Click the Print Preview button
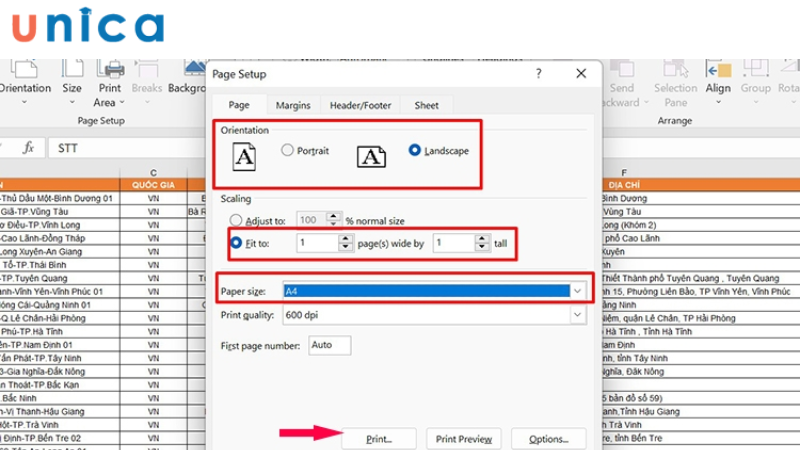The image size is (800, 450). pyautogui.click(x=464, y=439)
